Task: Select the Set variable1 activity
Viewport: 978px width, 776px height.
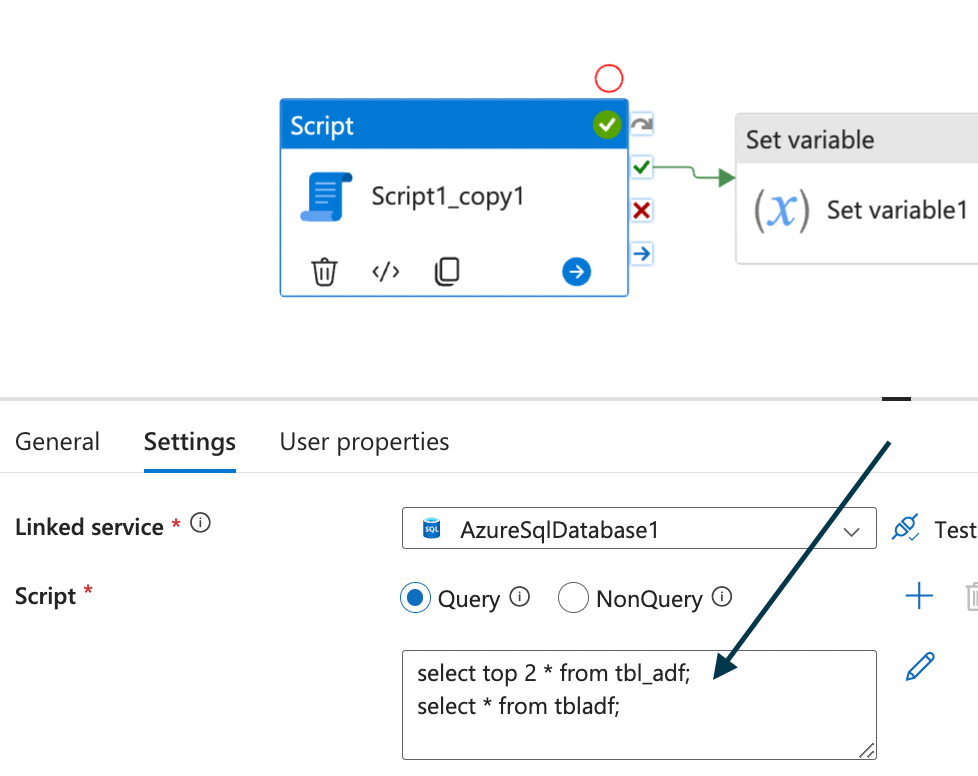Action: coord(857,188)
